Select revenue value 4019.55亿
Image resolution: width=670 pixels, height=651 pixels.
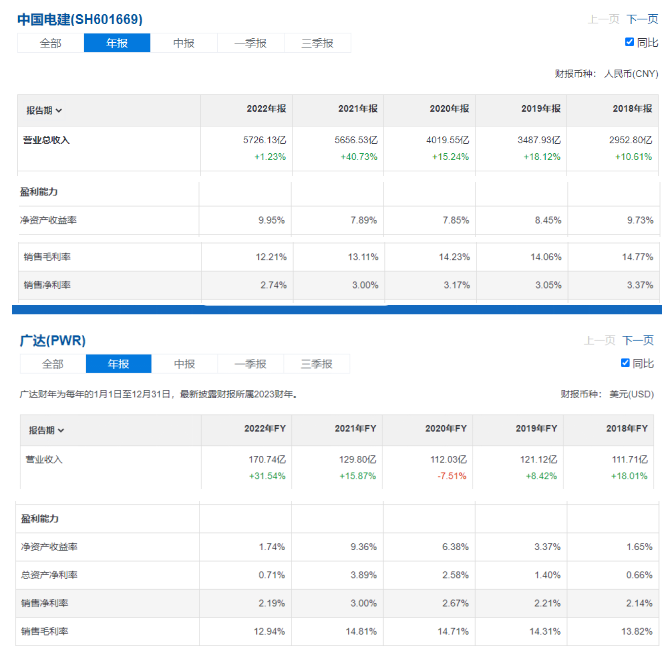click(x=448, y=140)
